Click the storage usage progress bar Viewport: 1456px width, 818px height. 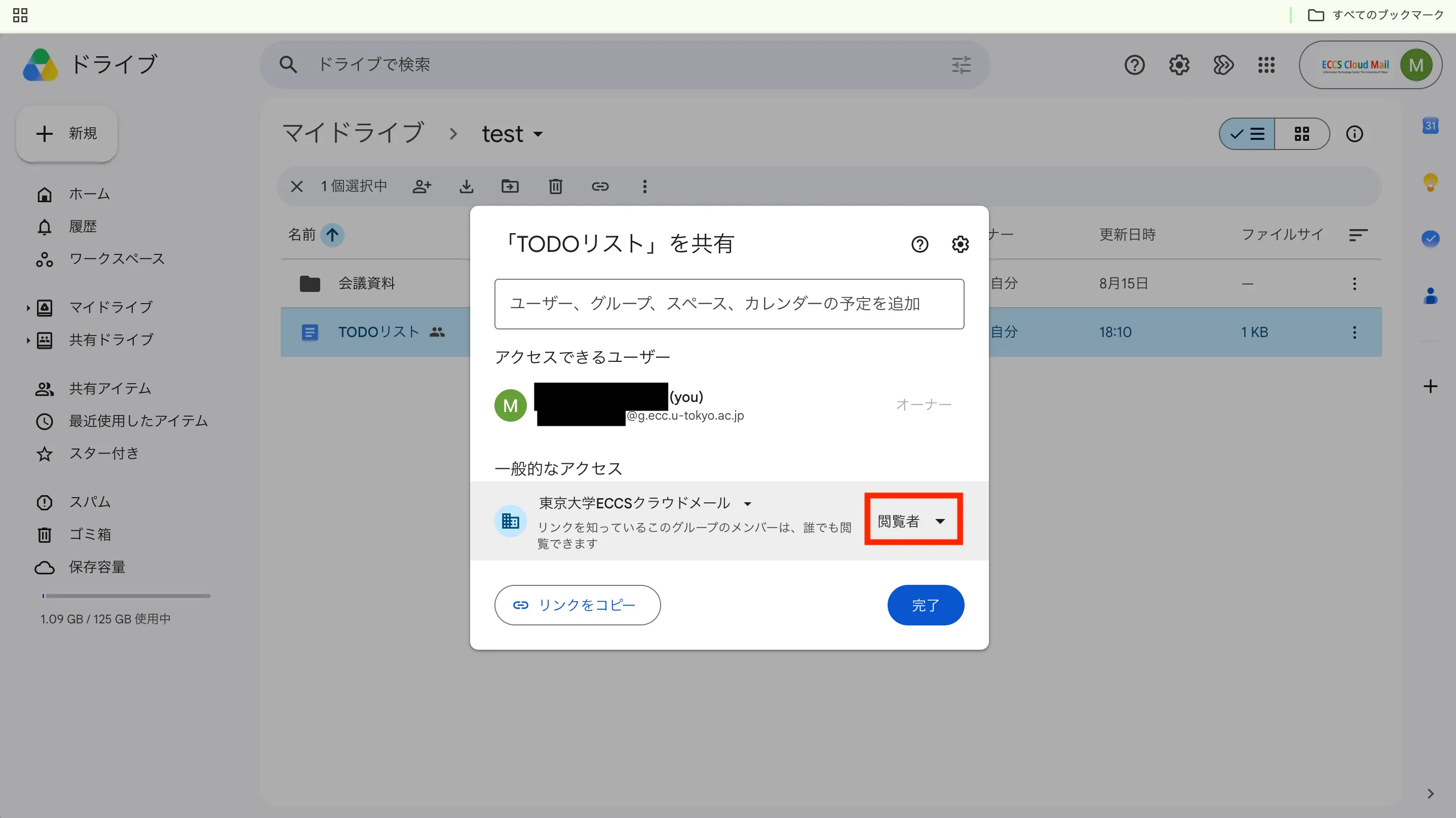click(126, 596)
